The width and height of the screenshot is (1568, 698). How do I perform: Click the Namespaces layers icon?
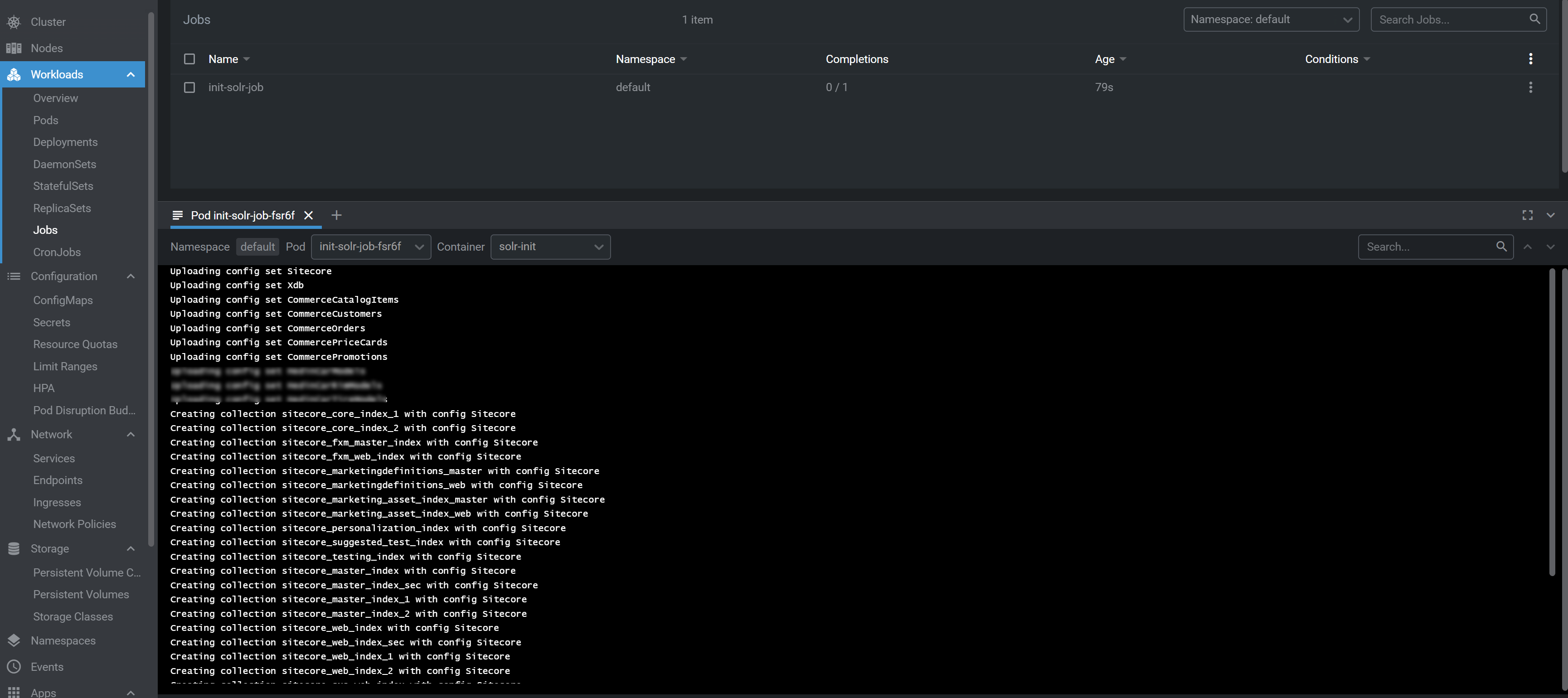click(14, 641)
